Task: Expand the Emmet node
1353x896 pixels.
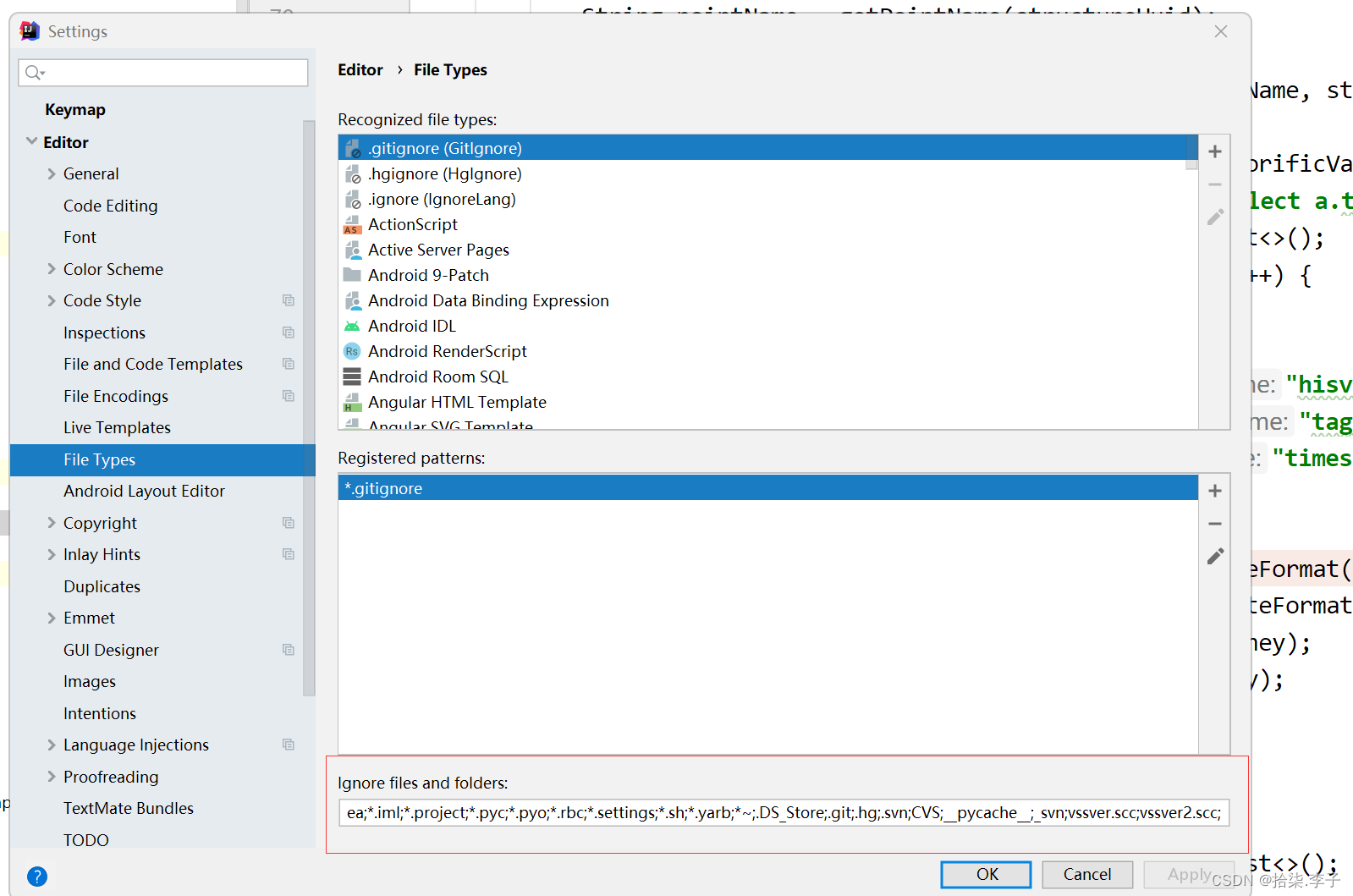Action: (x=52, y=618)
